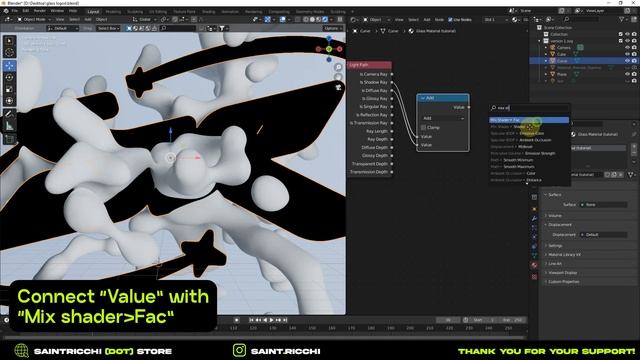Open the Blender logo menu

6,11
